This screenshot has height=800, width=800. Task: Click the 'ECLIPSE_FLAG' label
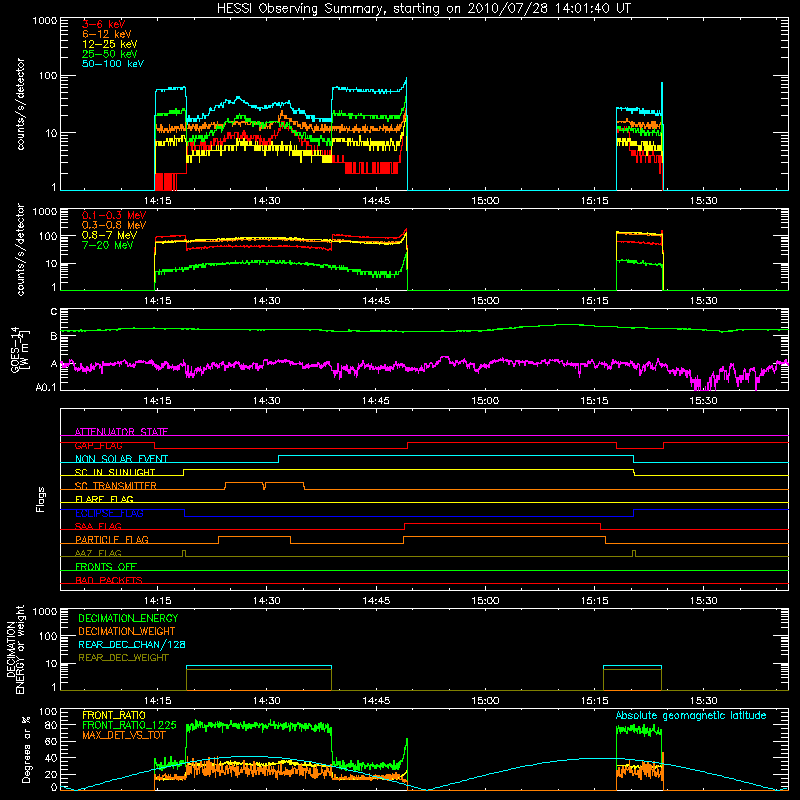click(109, 513)
